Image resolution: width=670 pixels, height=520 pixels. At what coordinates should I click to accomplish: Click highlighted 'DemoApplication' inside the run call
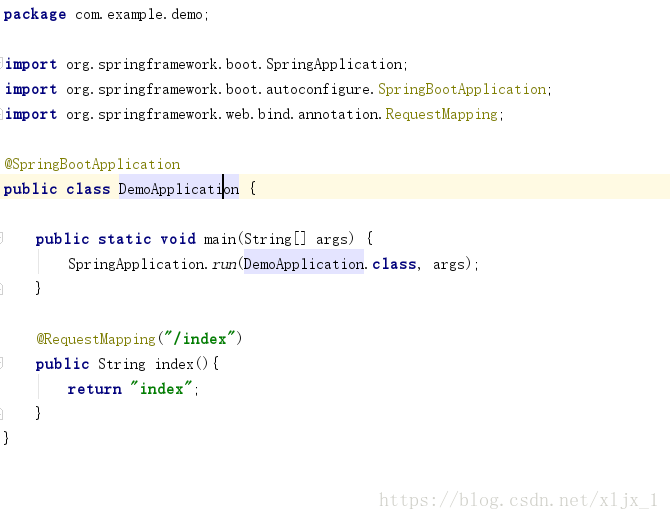303,264
